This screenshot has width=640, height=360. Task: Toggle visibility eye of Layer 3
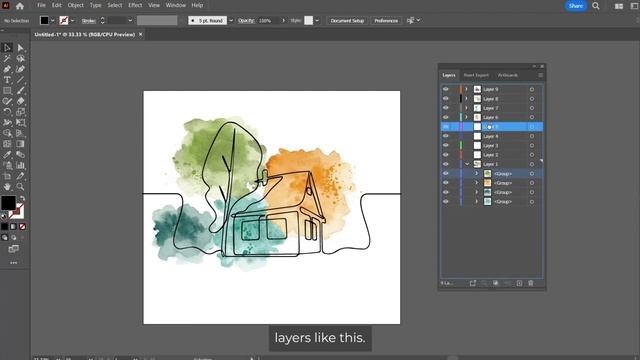(446, 145)
